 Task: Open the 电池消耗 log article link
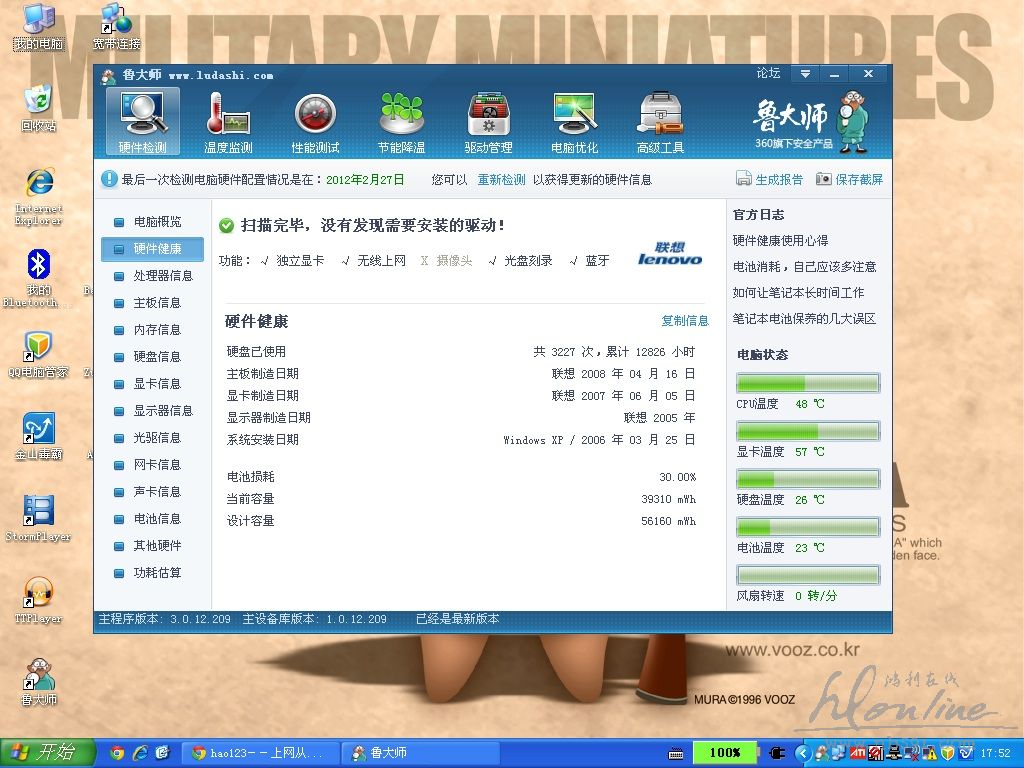click(804, 267)
